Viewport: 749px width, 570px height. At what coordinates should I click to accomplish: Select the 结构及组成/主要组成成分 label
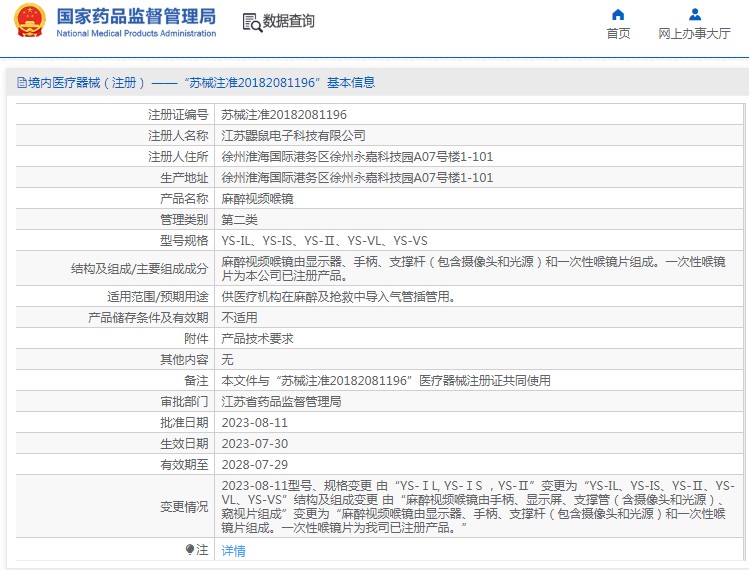coord(139,269)
